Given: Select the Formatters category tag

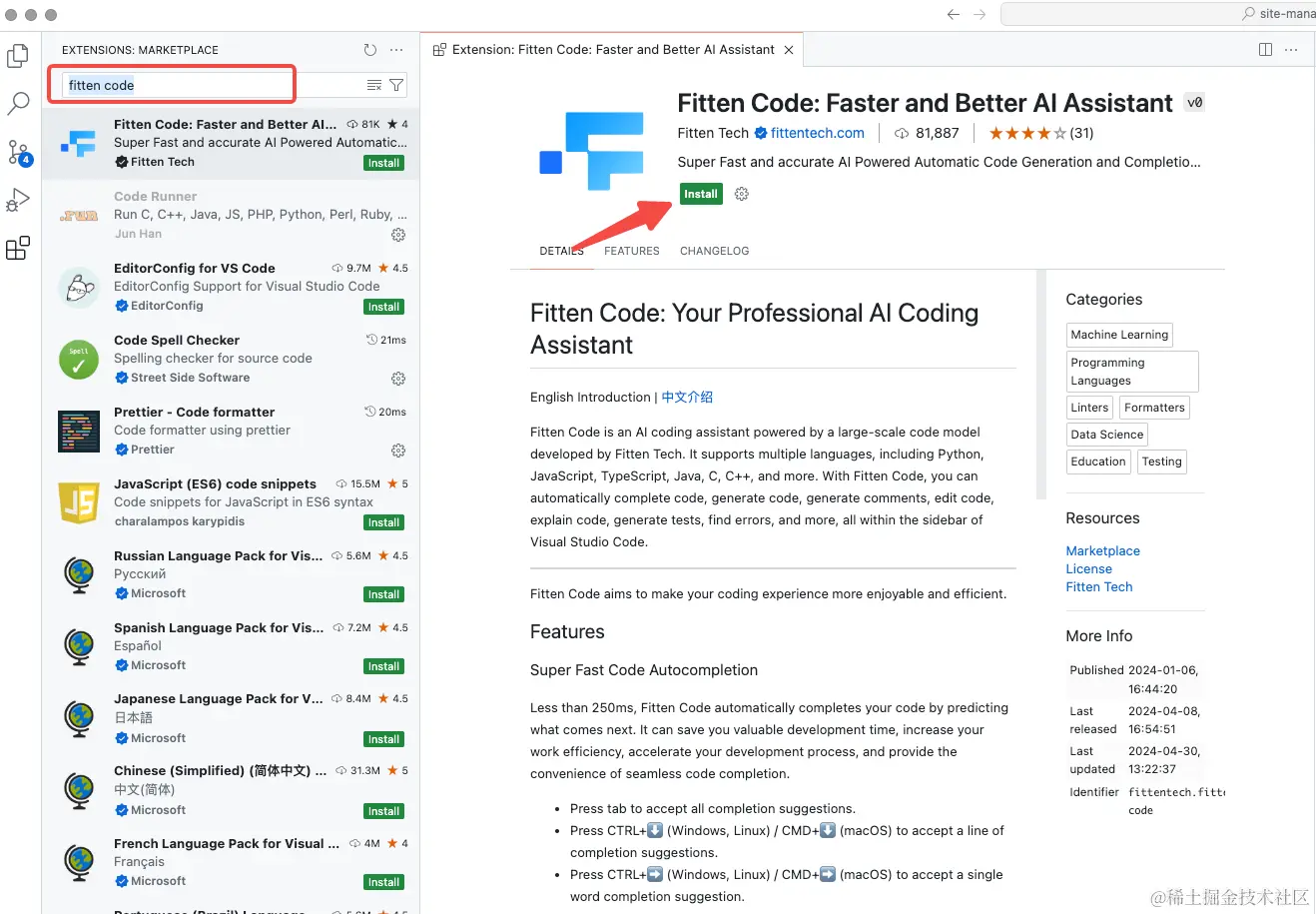Looking at the screenshot, I should 1154,408.
